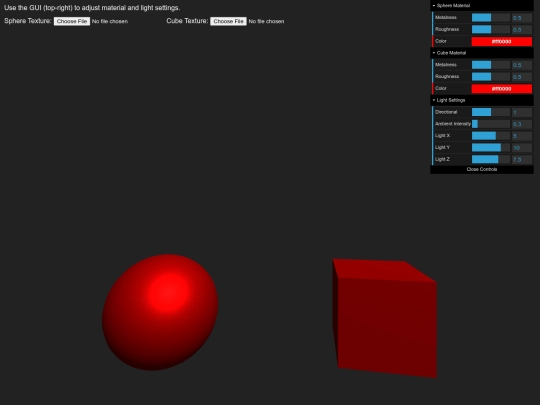Click the 'Light X' label
This screenshot has height=405, width=540.
coord(442,135)
